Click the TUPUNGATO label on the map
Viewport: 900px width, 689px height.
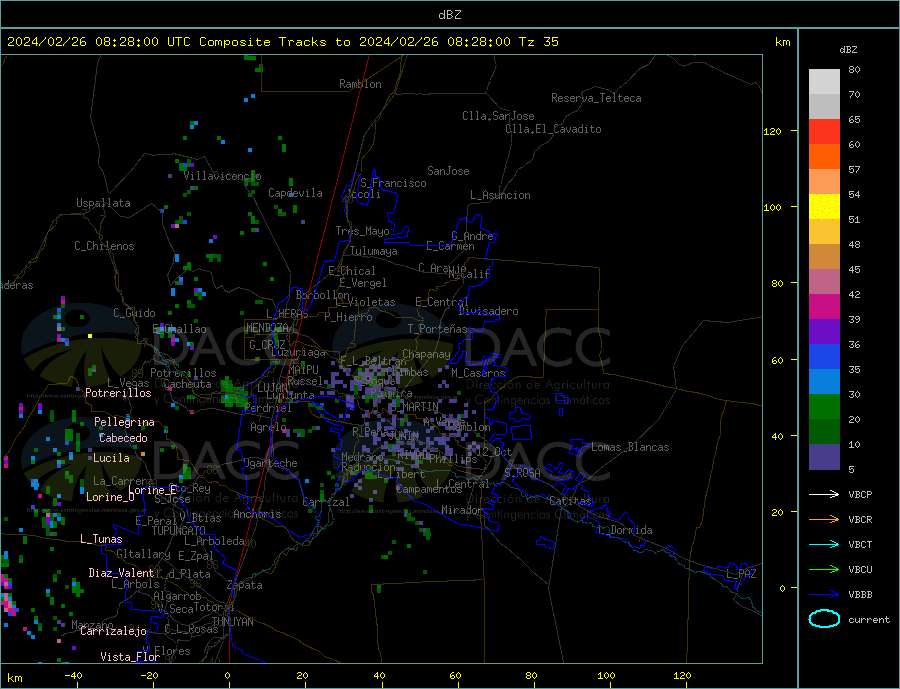tap(179, 531)
